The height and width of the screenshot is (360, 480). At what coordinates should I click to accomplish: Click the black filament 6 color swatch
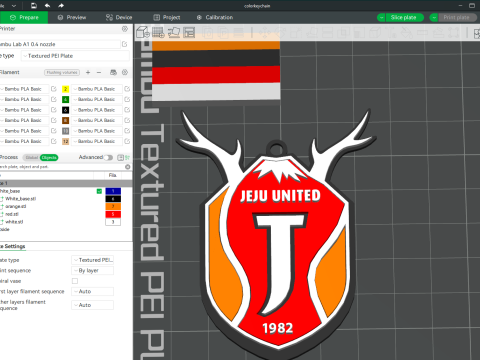[x=66, y=110]
